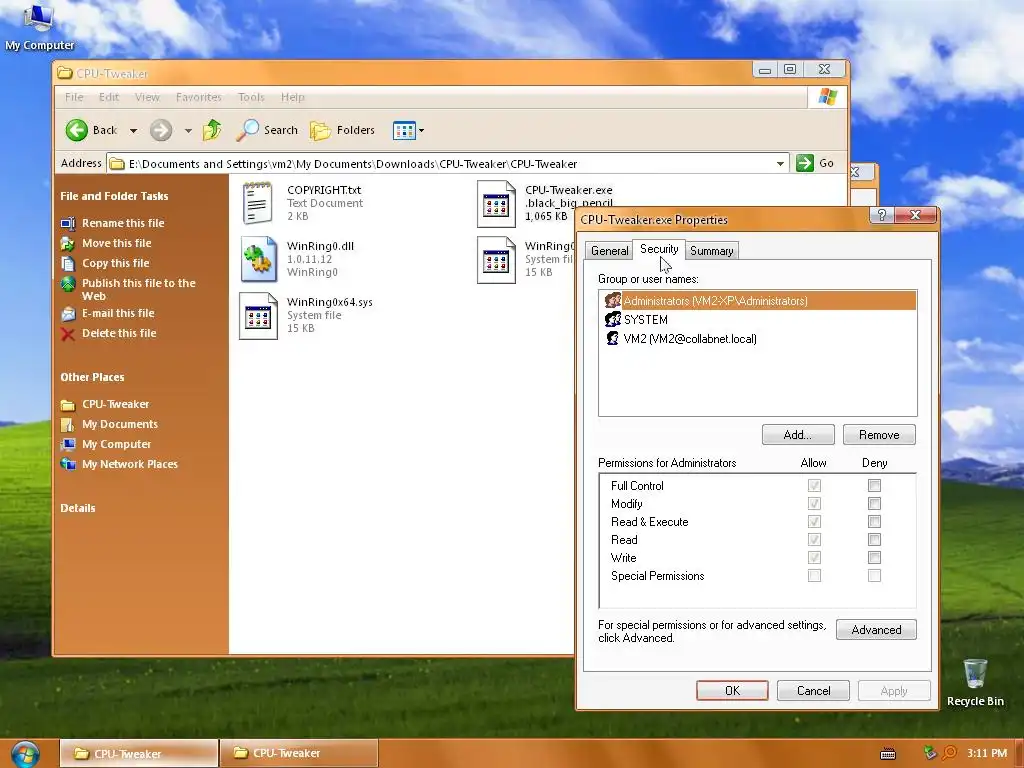Toggle the Folders pane button
Screen dimensions: 1024x768
click(342, 130)
